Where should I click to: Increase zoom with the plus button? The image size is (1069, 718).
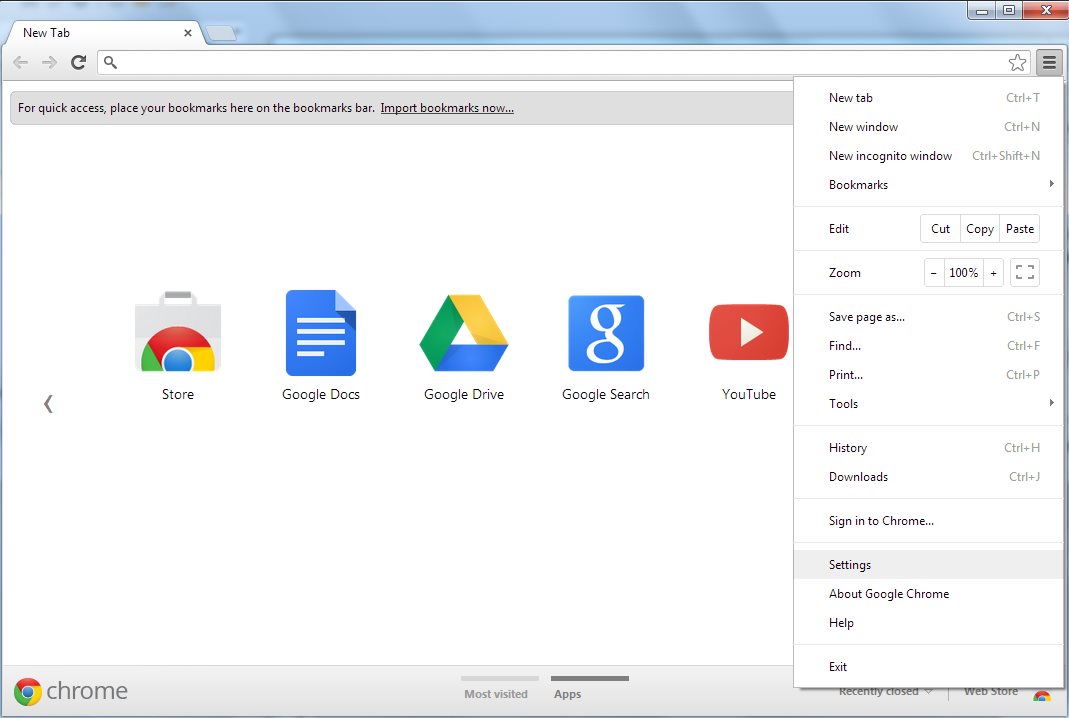993,273
